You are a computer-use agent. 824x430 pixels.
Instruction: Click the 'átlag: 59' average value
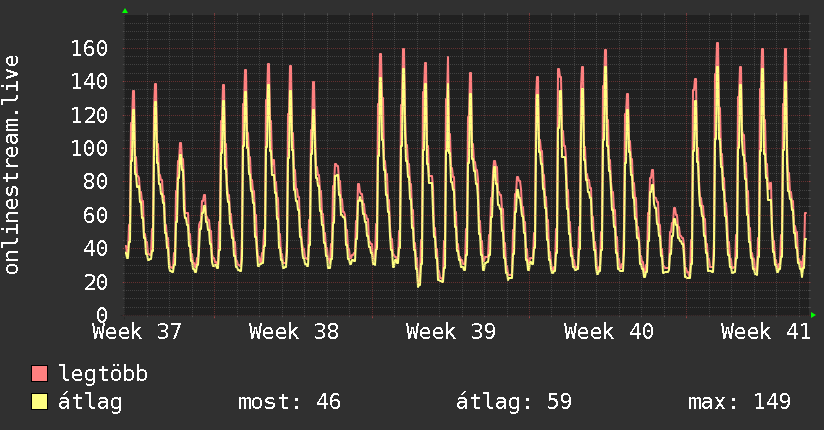click(513, 402)
